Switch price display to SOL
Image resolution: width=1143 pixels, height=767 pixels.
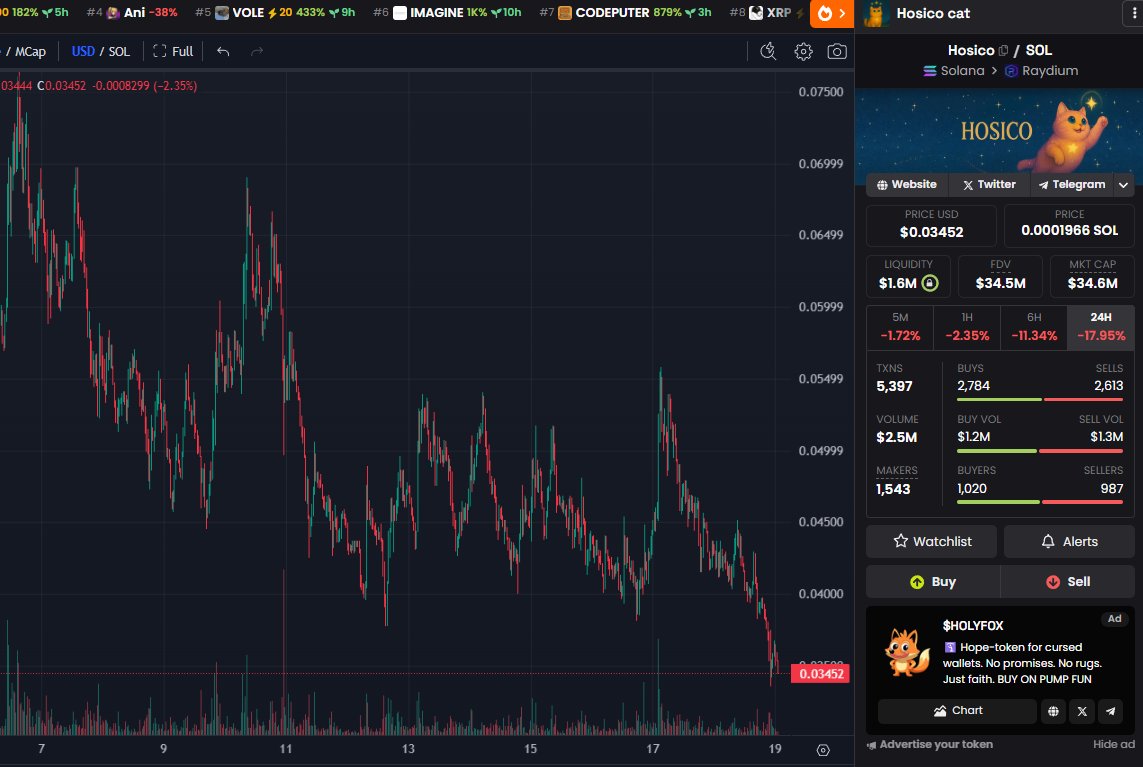pyautogui.click(x=119, y=51)
